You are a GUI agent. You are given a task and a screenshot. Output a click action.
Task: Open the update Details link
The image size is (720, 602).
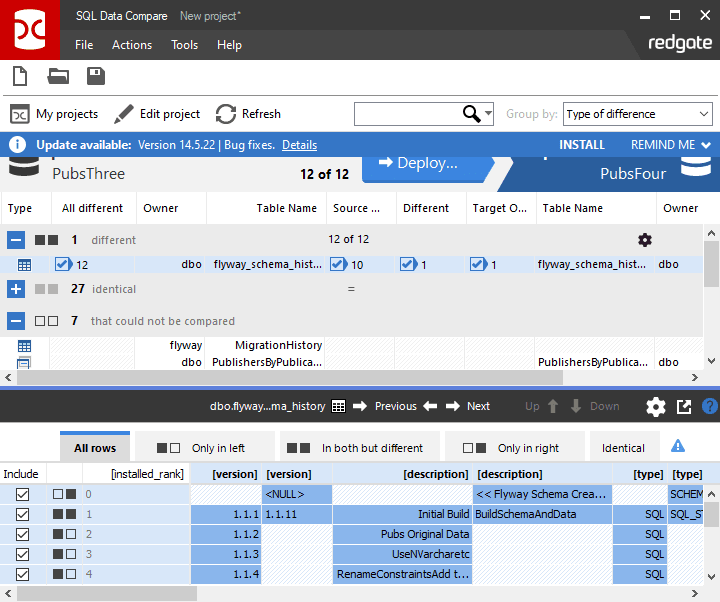(x=299, y=145)
